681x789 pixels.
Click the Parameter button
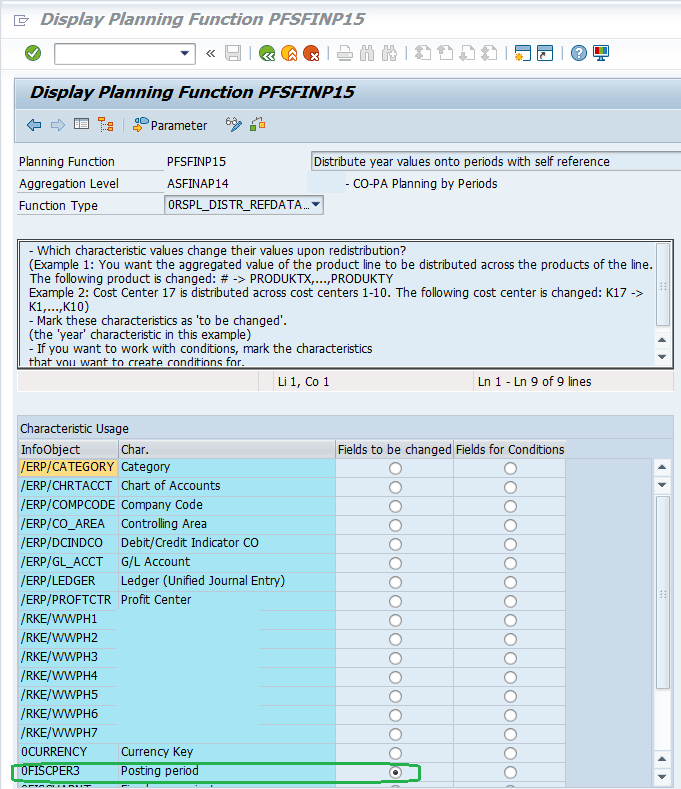coord(170,125)
